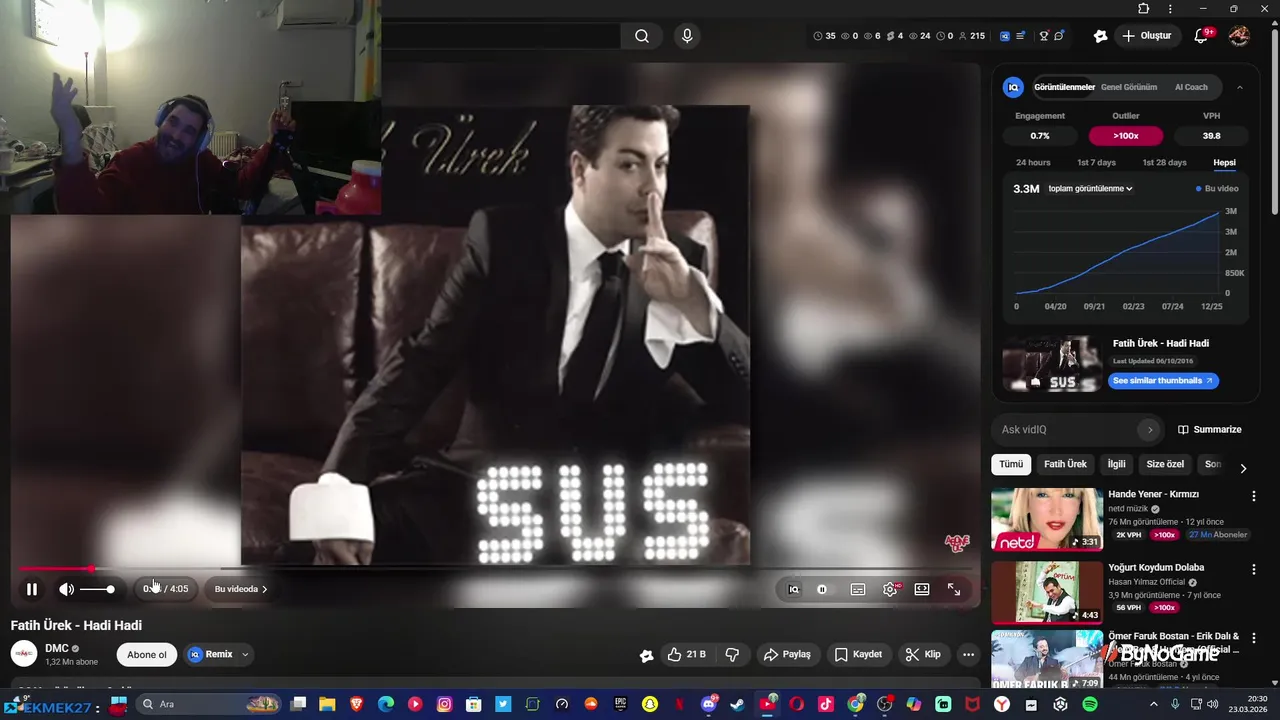Switch to Genel Görünüm tab
Screen dimensions: 1280x720
pyautogui.click(x=1128, y=87)
